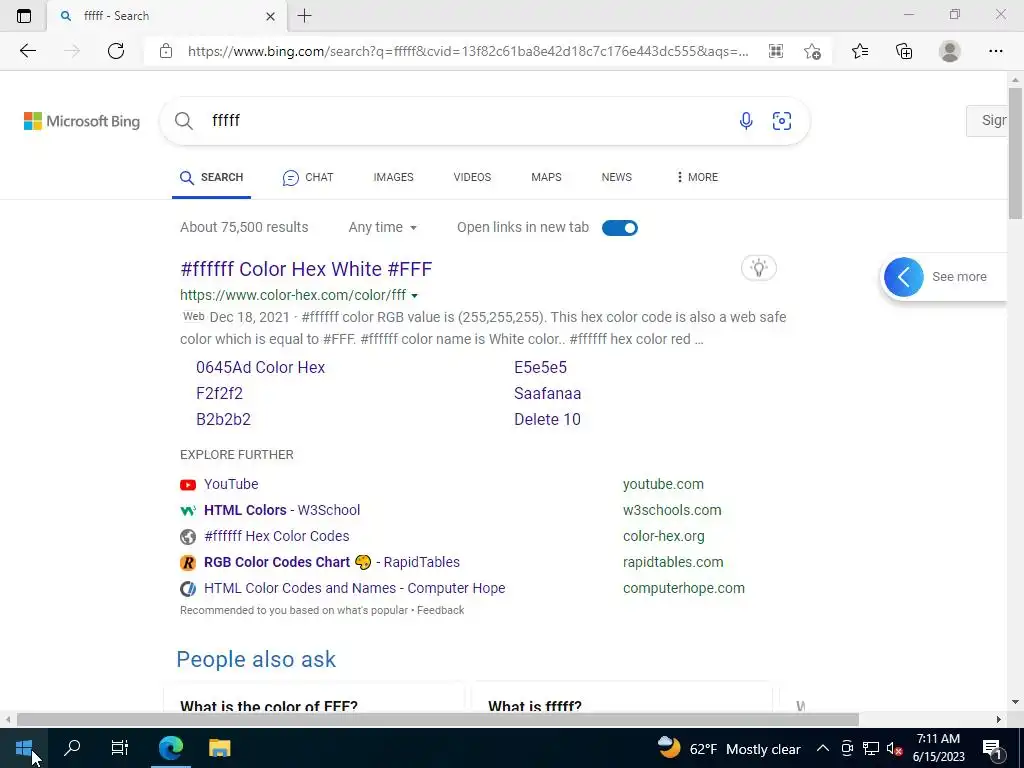This screenshot has height=768, width=1024.
Task: Open the Windows Start menu
Action: coord(24,748)
